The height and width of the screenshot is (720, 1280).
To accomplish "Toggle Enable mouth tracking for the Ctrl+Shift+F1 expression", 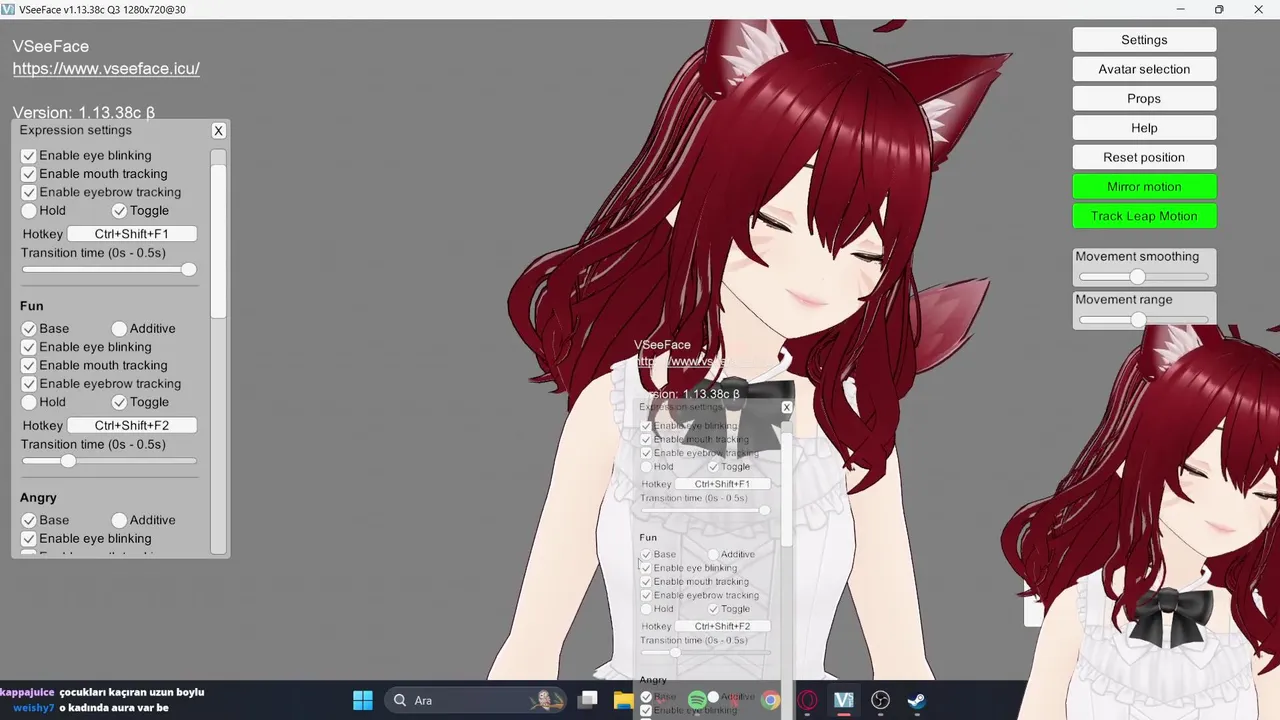I will 29,174.
